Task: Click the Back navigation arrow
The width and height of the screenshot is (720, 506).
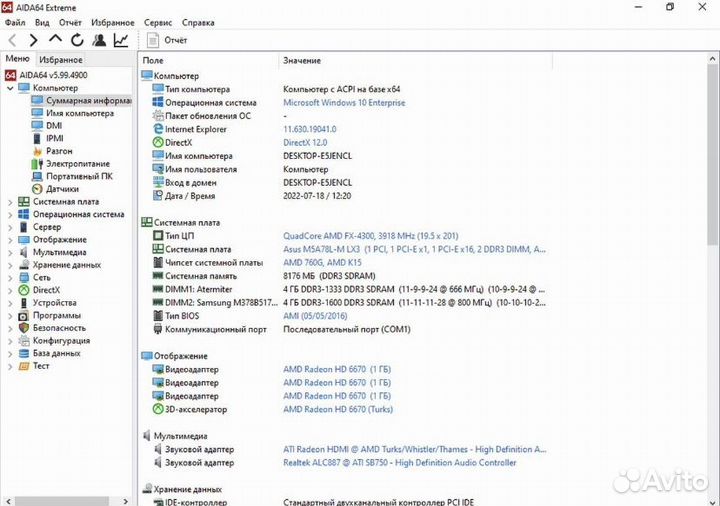Action: 12,40
